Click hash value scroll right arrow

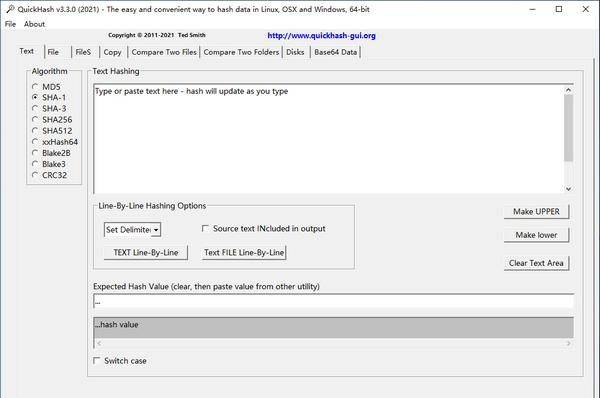[568, 343]
